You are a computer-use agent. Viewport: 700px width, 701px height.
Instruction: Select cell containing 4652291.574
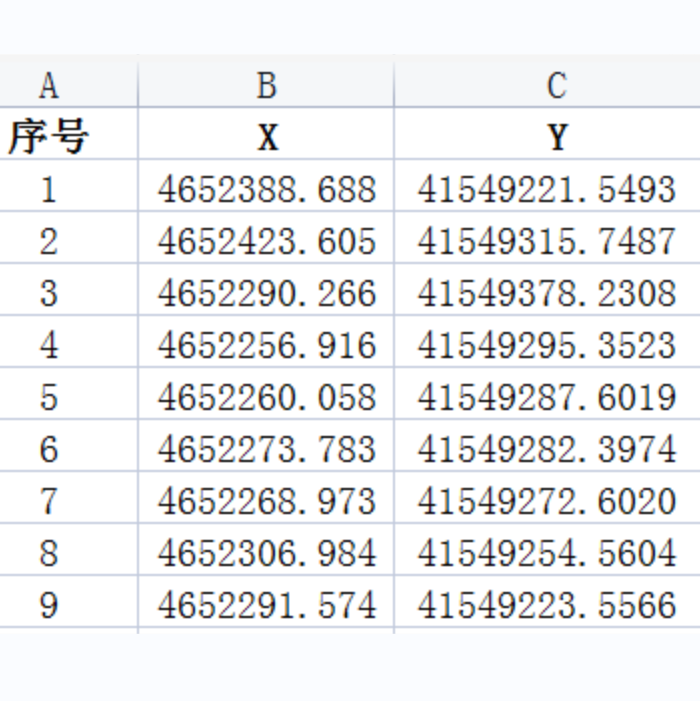tap(266, 601)
